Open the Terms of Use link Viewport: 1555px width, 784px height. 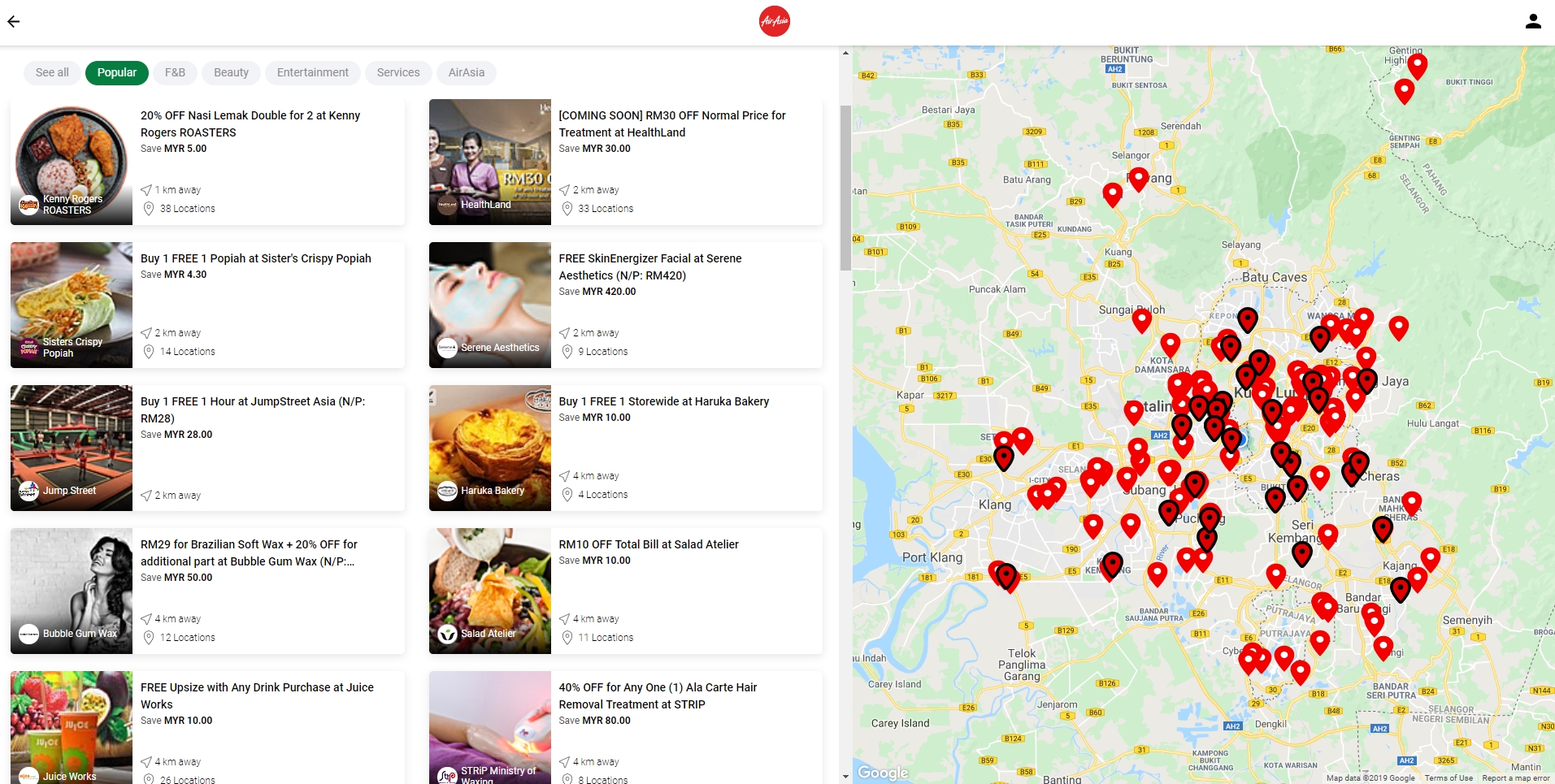[x=1449, y=778]
